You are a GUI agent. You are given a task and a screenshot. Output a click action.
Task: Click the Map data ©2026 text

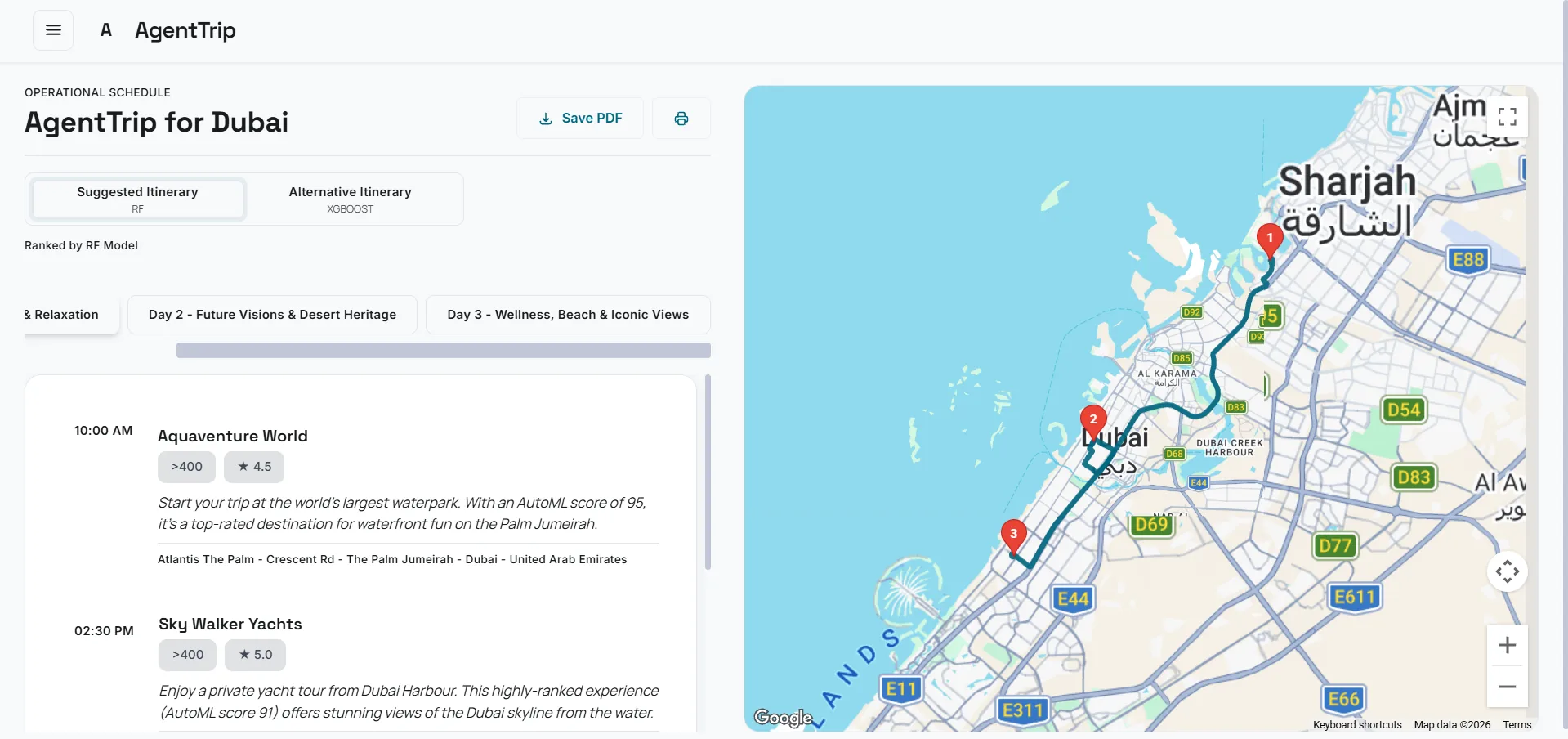(x=1452, y=725)
